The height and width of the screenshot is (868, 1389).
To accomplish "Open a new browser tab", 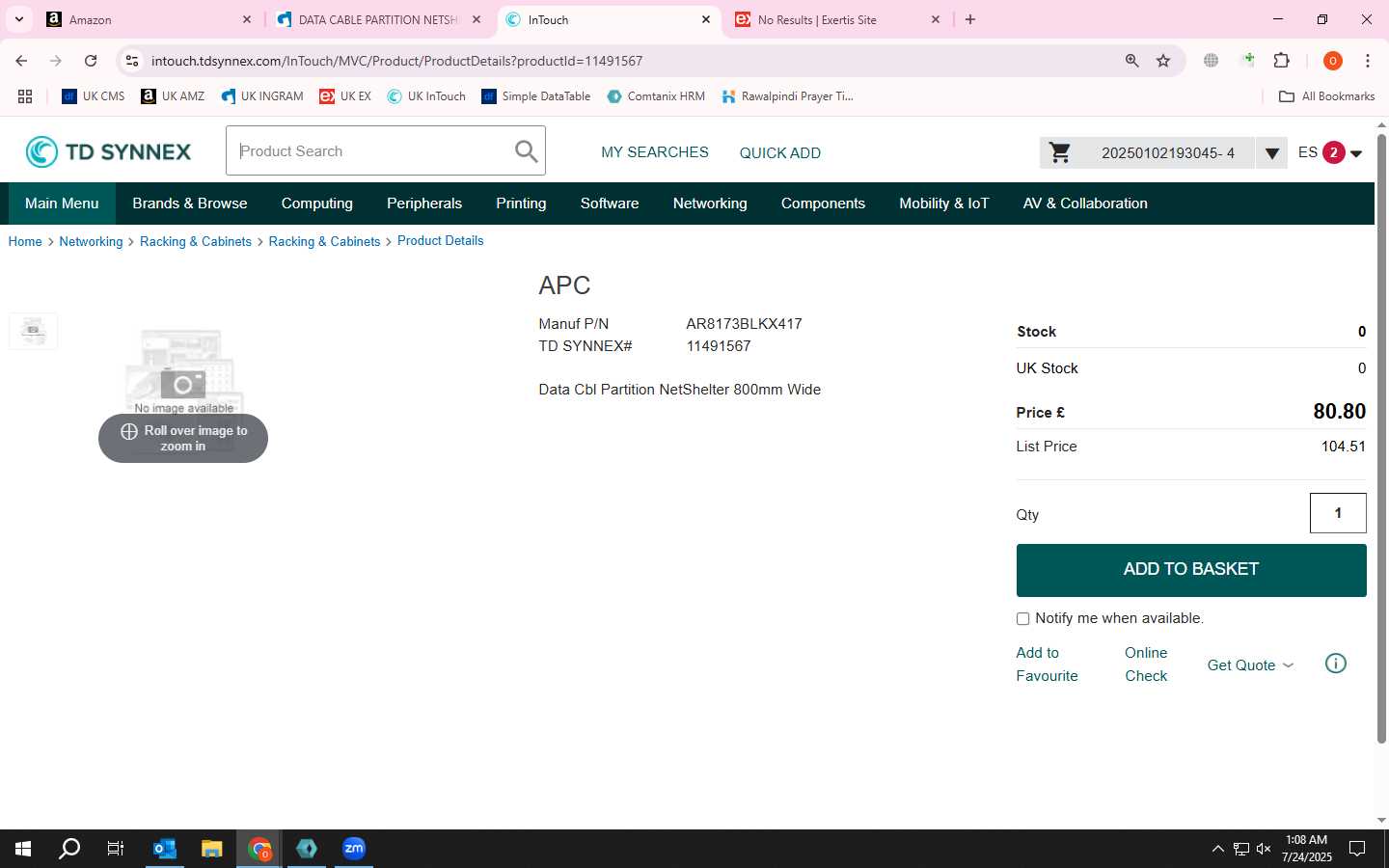I will [x=970, y=19].
